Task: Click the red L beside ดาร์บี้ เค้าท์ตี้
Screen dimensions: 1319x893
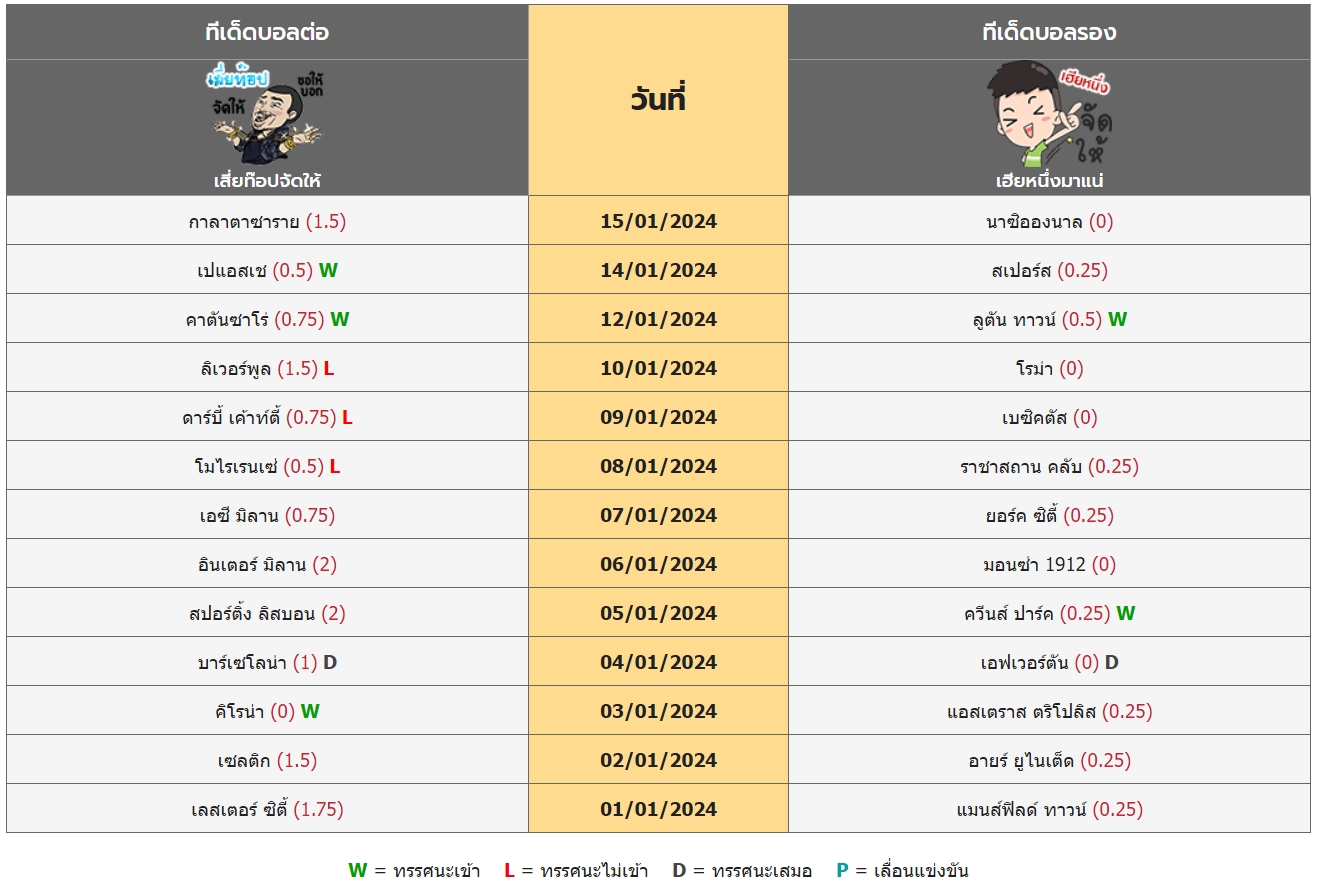Action: pyautogui.click(x=347, y=417)
